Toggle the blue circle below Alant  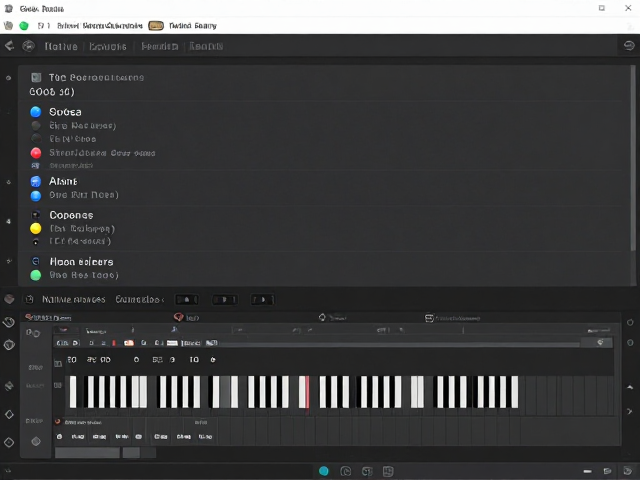tap(36, 196)
